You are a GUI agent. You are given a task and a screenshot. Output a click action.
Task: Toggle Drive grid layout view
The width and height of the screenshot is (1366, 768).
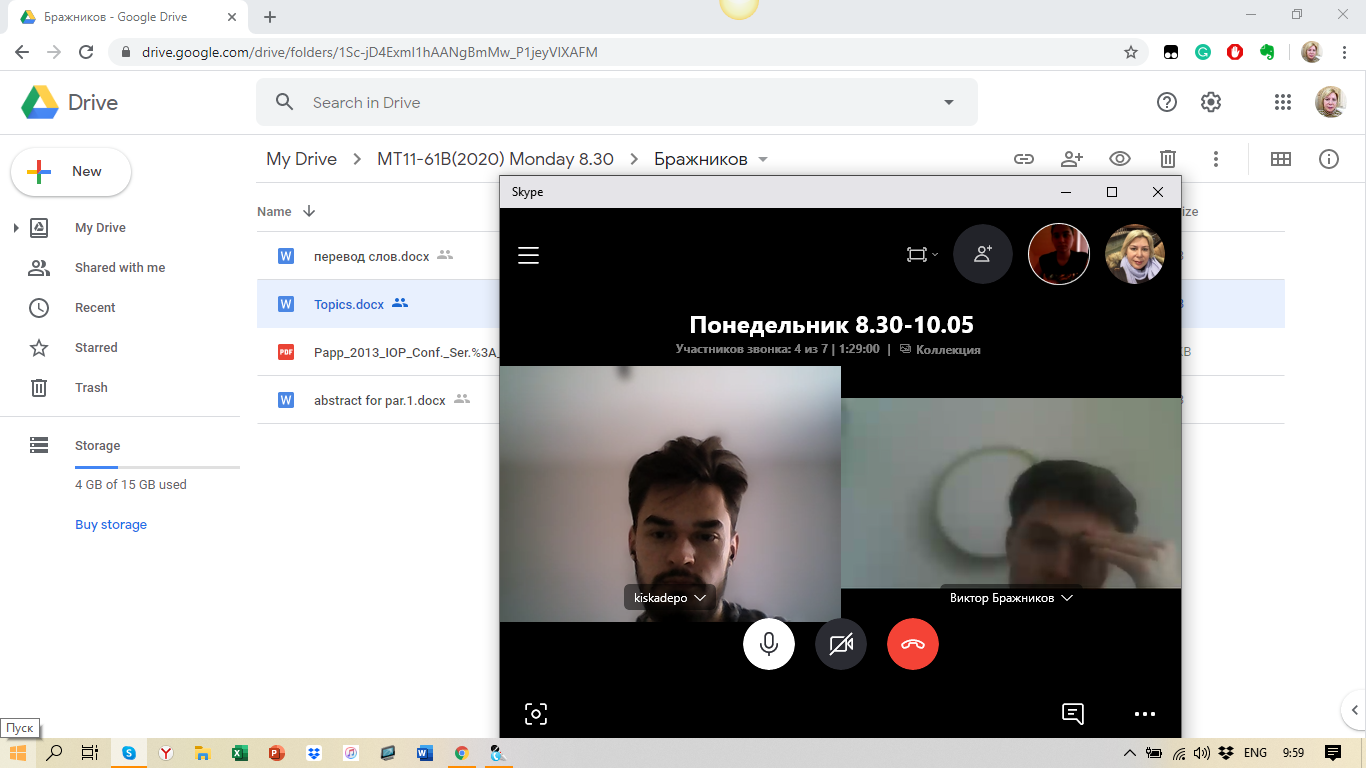point(1280,159)
